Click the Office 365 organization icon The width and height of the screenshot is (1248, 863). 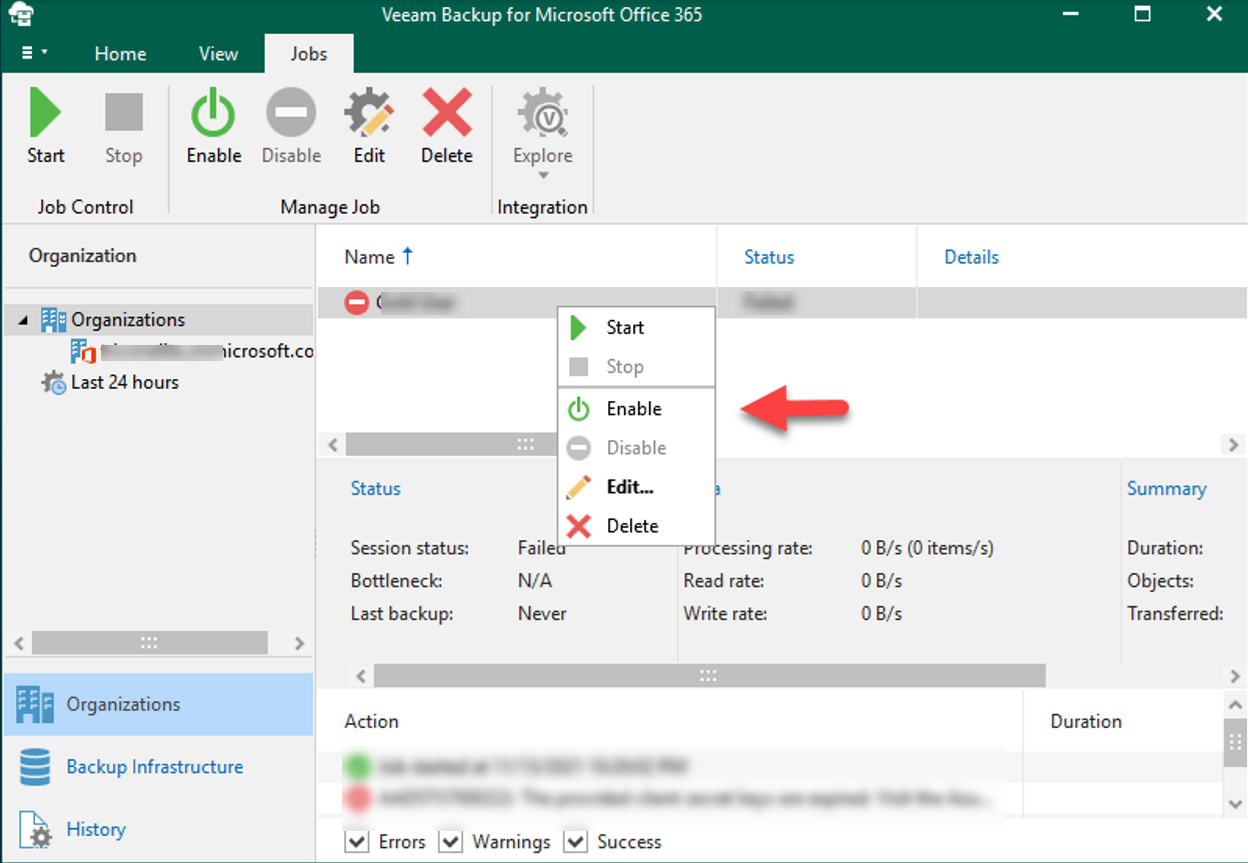pyautogui.click(x=83, y=351)
